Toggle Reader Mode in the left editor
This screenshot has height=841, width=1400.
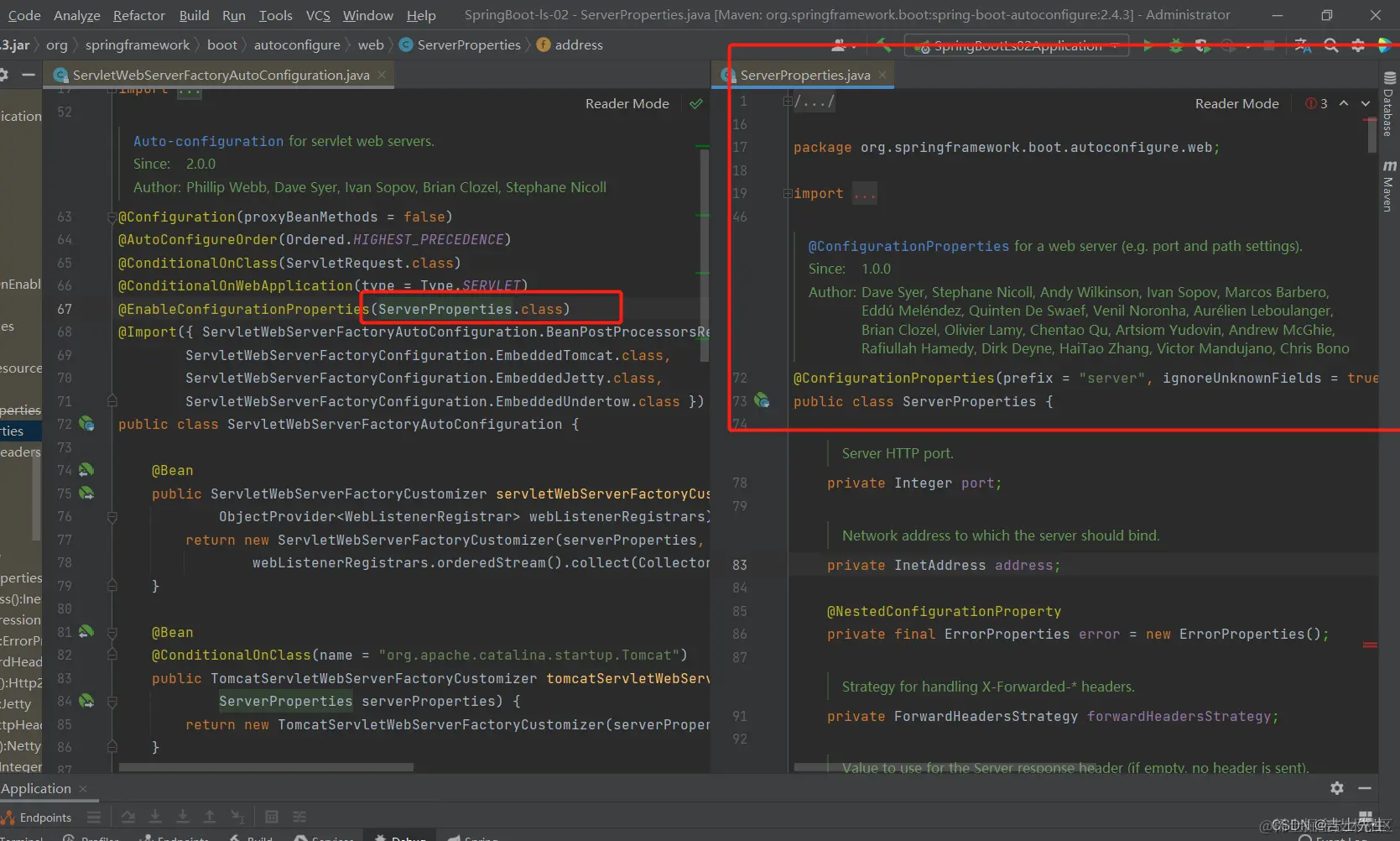click(x=627, y=104)
